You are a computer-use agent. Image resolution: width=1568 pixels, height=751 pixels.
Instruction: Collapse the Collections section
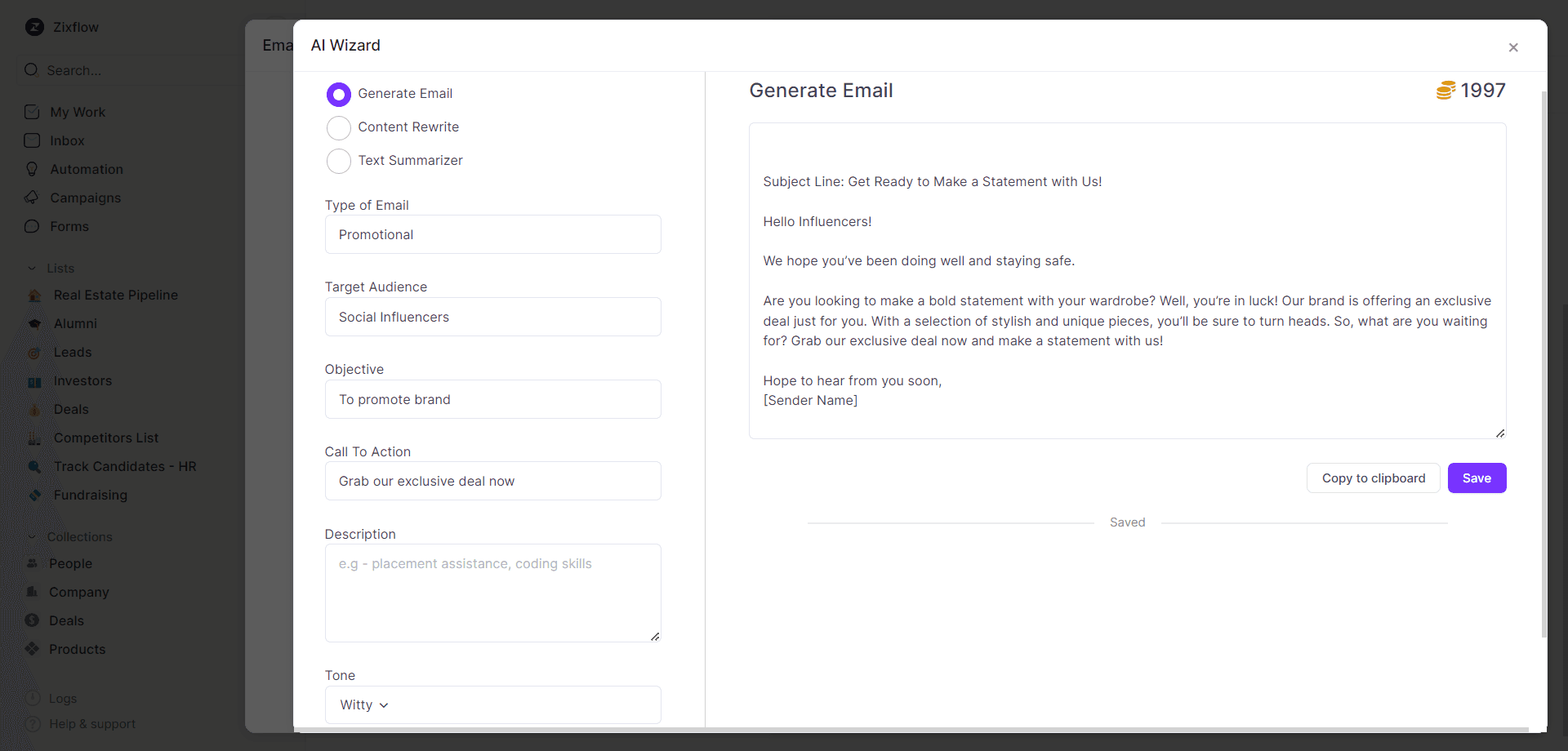[x=32, y=536]
